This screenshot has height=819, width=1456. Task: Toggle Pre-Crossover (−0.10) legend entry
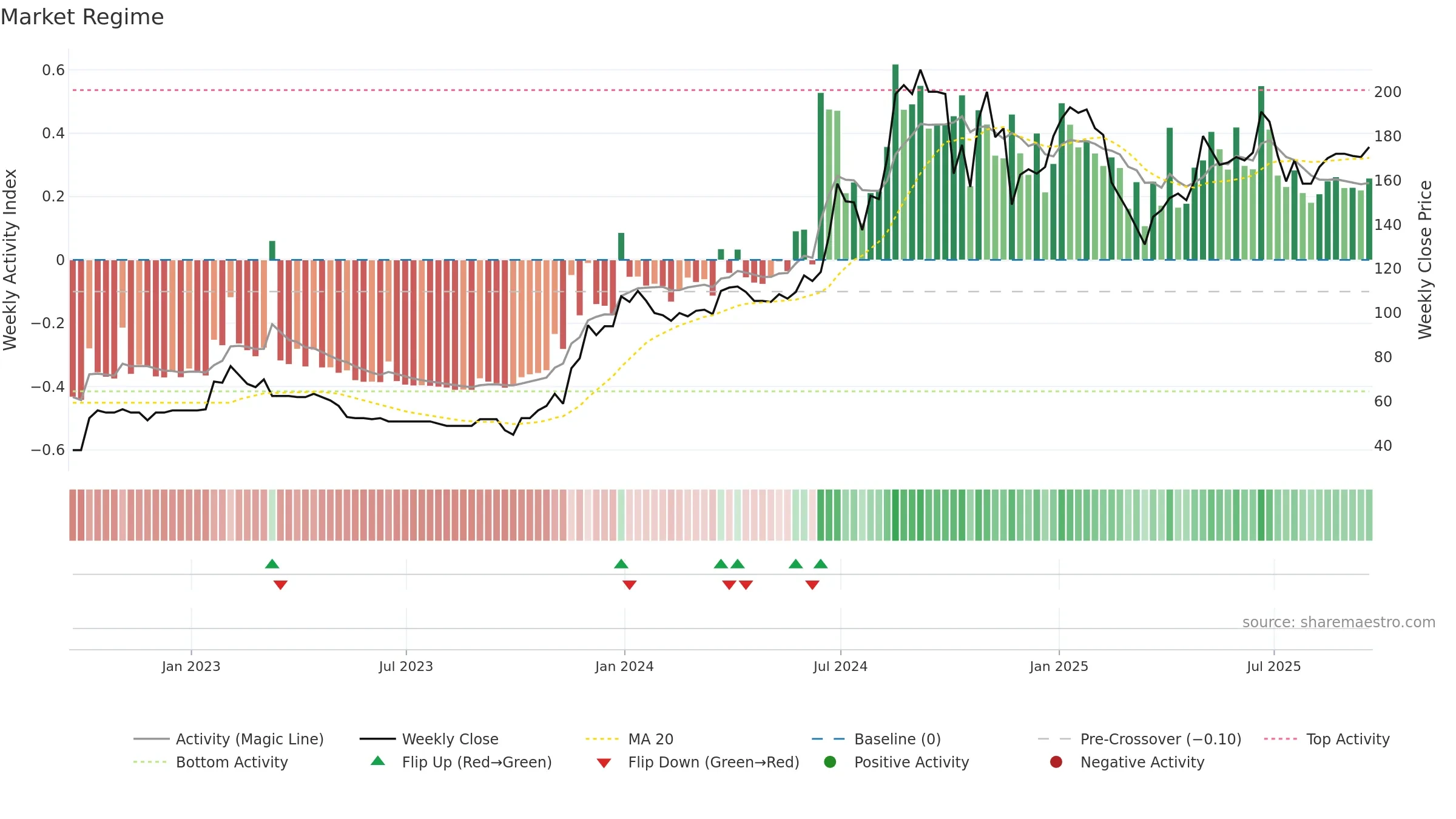pyautogui.click(x=1139, y=739)
